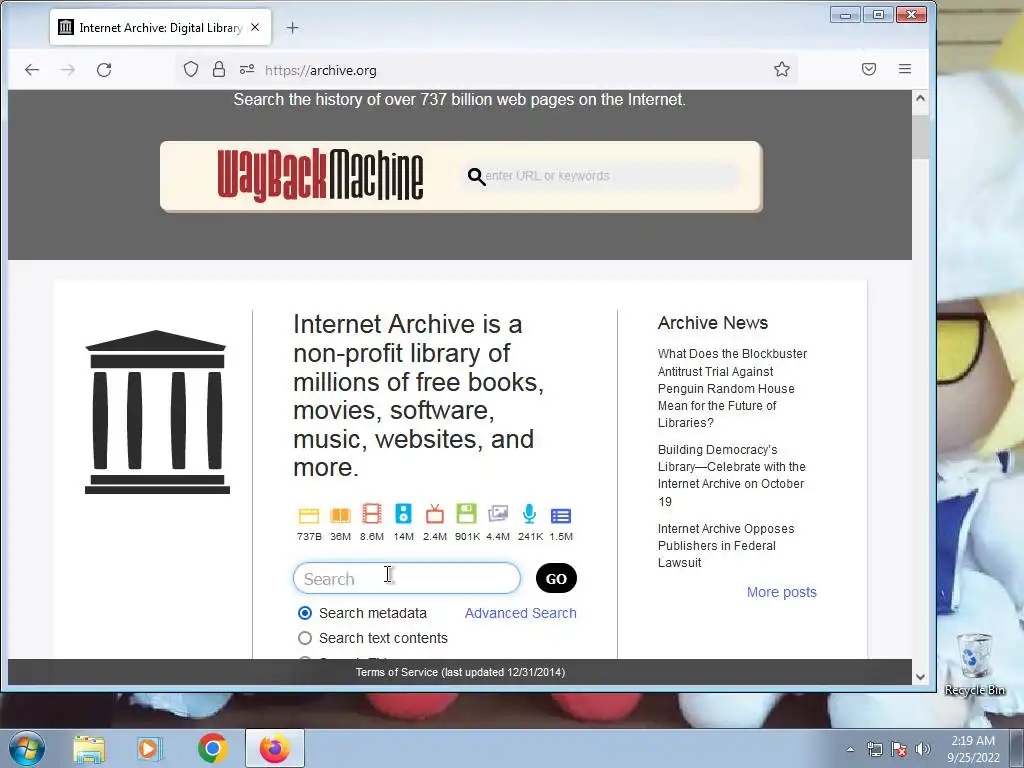The height and width of the screenshot is (768, 1024).
Task: Click the Internet Archive temple logo
Action: [157, 412]
